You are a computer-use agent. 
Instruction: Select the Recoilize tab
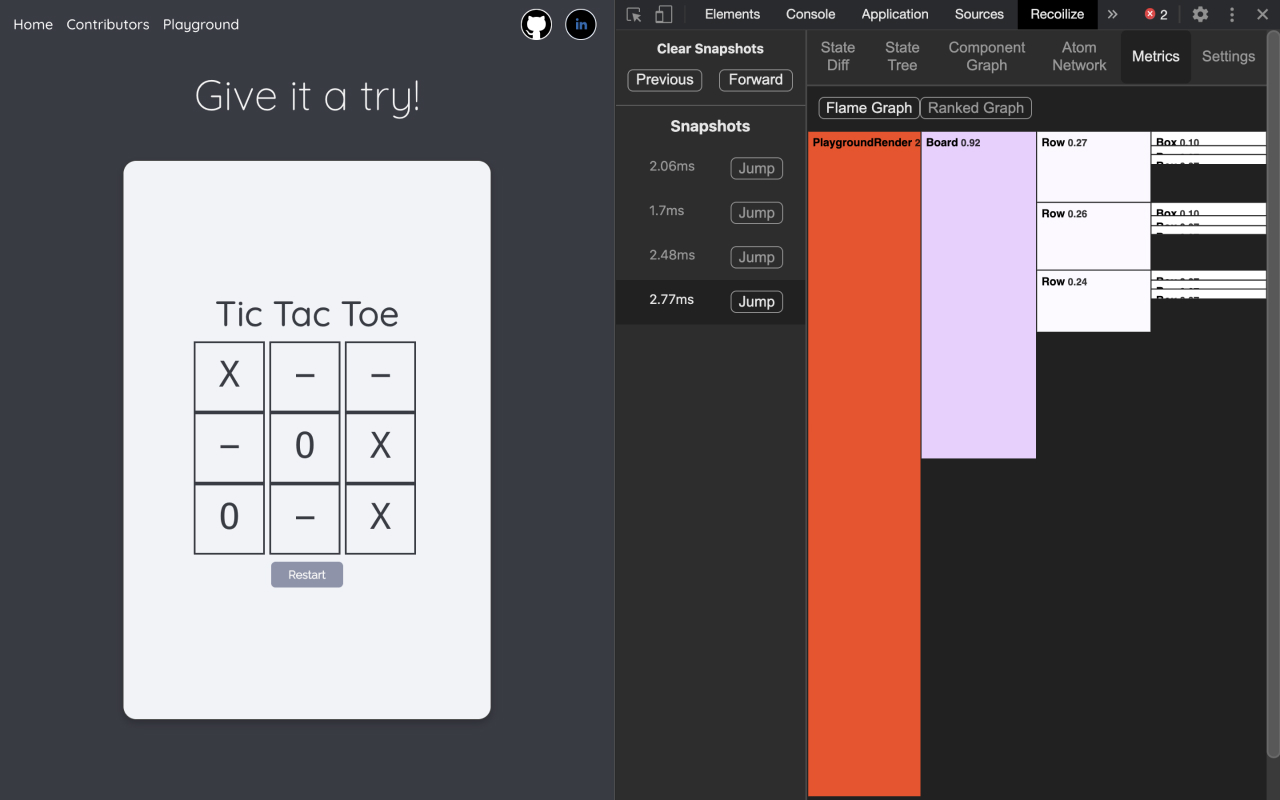(x=1057, y=14)
